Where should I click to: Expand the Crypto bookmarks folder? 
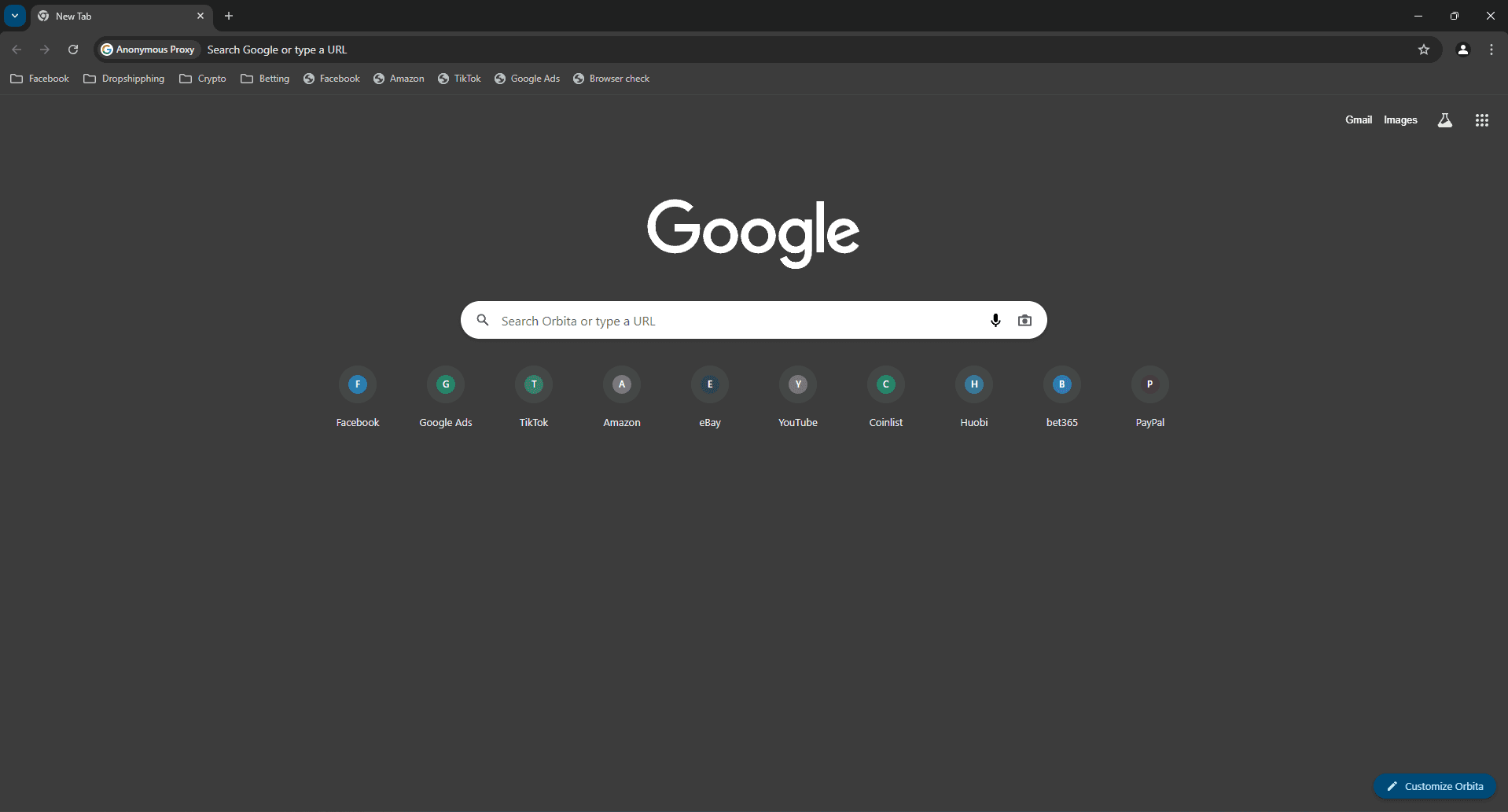pyautogui.click(x=202, y=78)
